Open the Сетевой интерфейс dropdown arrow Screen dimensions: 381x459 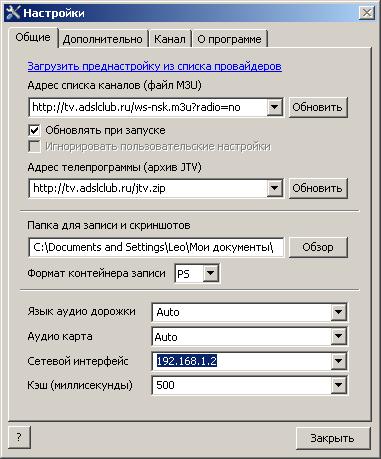click(x=338, y=361)
